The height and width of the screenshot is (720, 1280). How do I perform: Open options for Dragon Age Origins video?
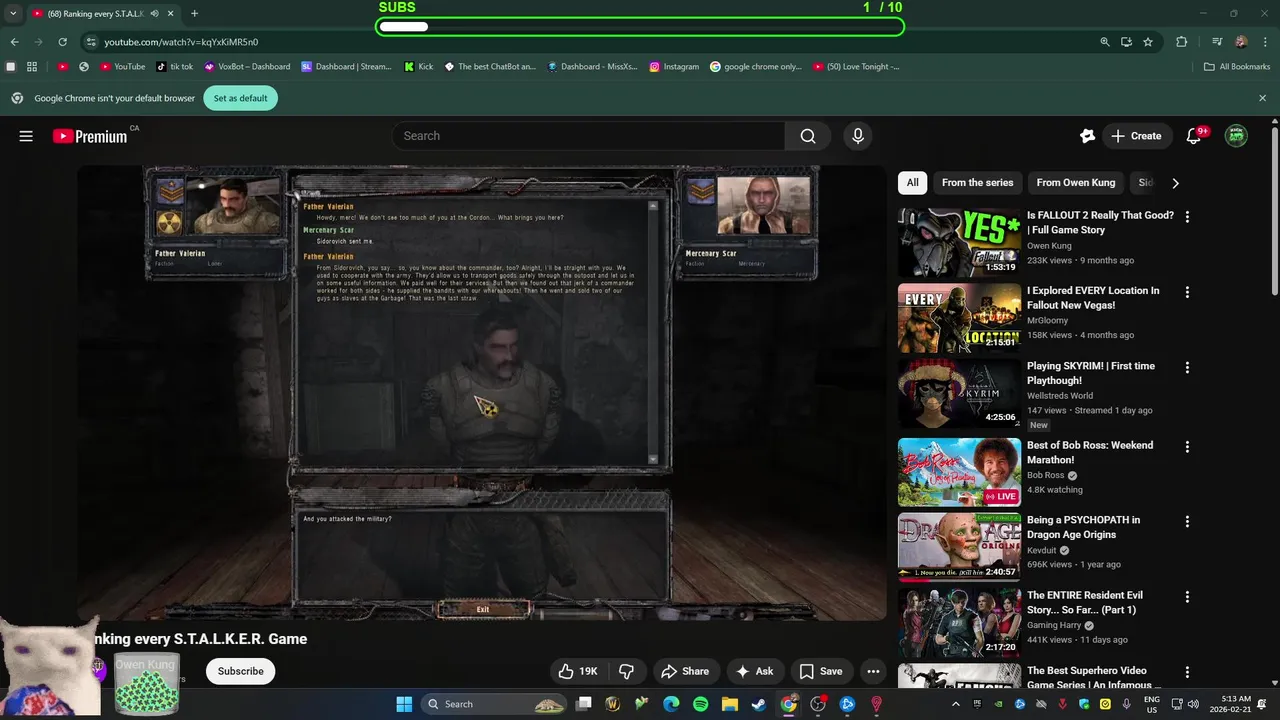pos(1187,521)
